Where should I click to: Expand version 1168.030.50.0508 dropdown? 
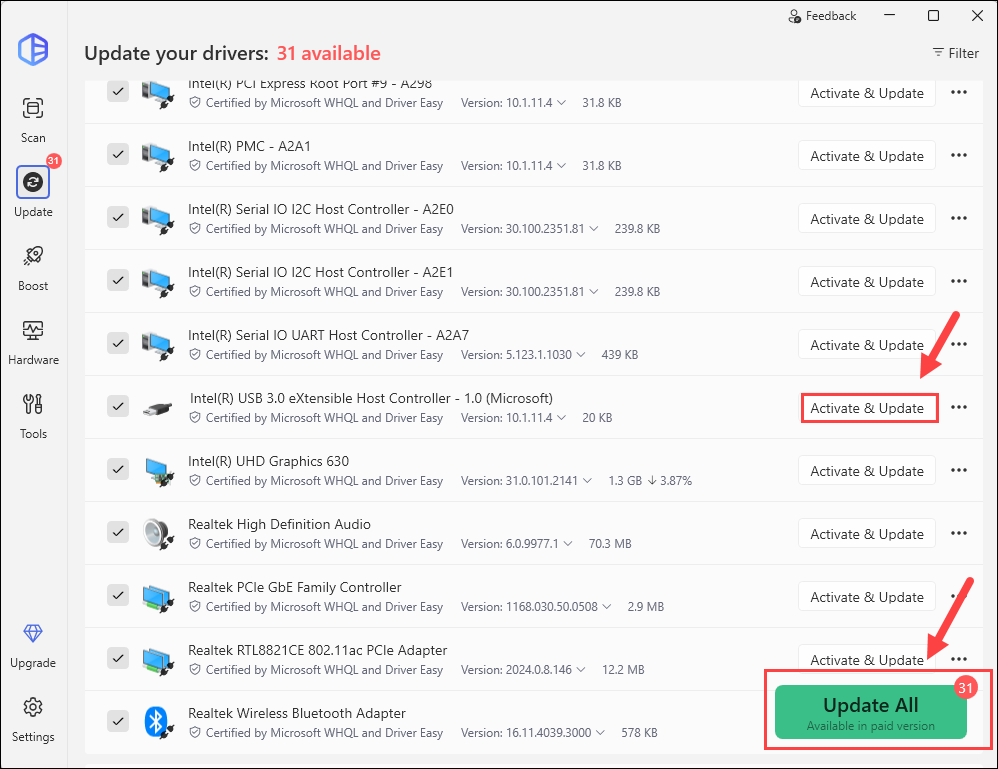607,607
